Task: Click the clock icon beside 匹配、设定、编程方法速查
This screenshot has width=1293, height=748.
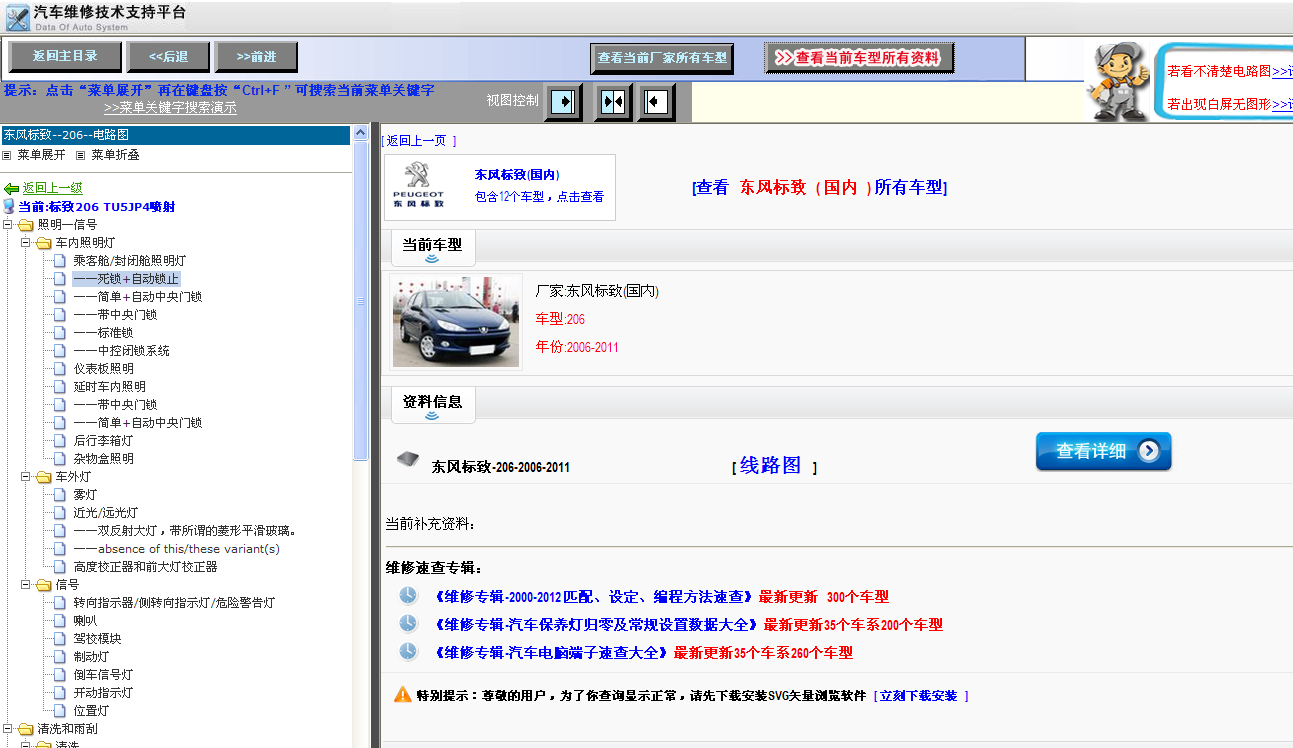Action: pos(408,596)
